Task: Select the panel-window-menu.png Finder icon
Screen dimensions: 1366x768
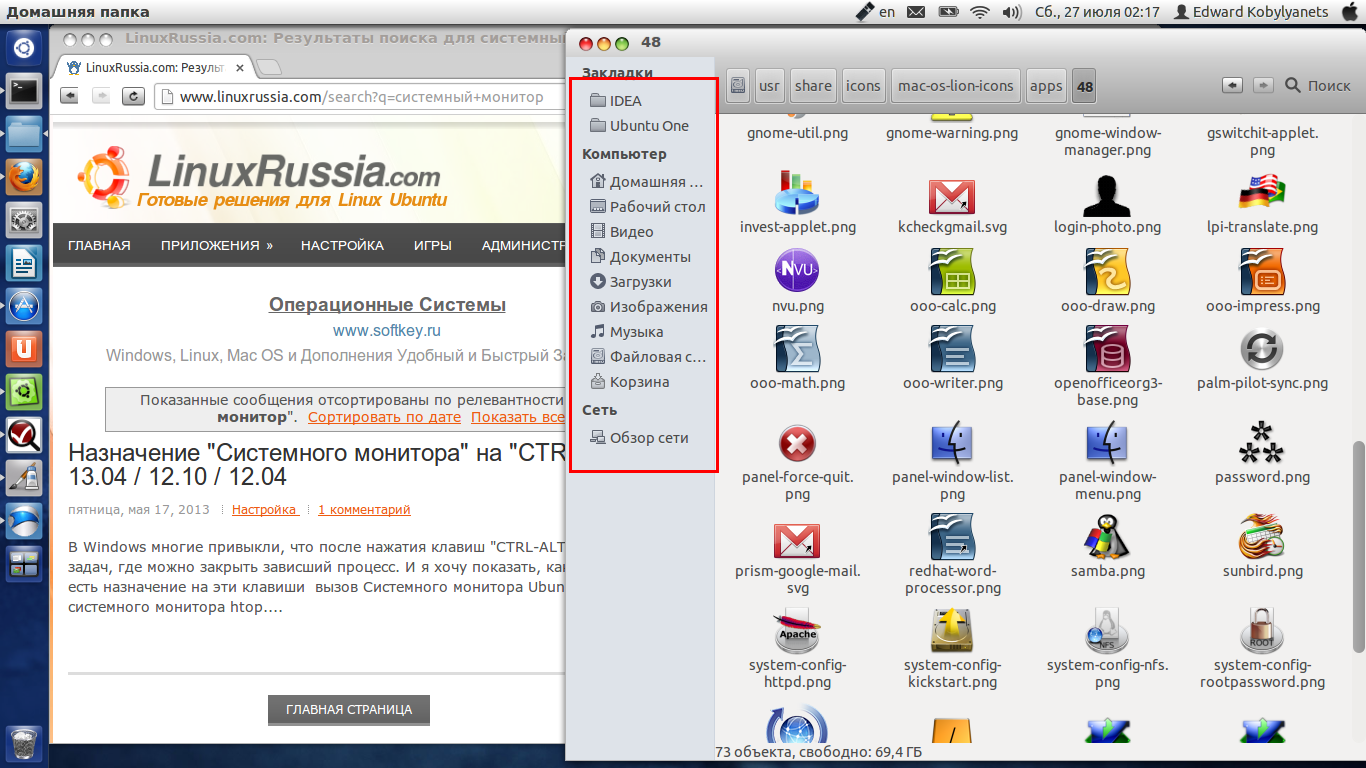Action: pyautogui.click(x=1107, y=442)
